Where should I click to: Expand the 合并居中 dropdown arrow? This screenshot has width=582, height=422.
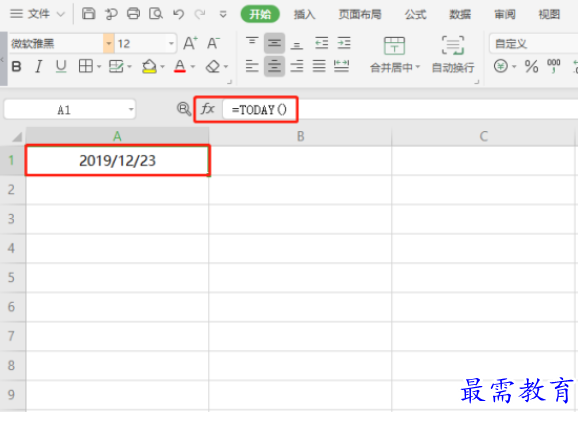click(x=418, y=67)
